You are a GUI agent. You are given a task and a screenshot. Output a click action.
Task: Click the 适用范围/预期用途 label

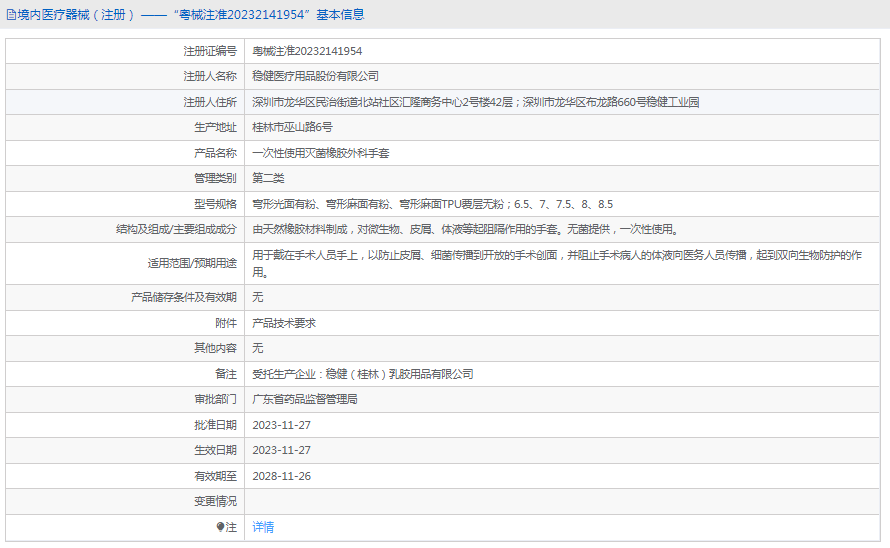point(192,263)
